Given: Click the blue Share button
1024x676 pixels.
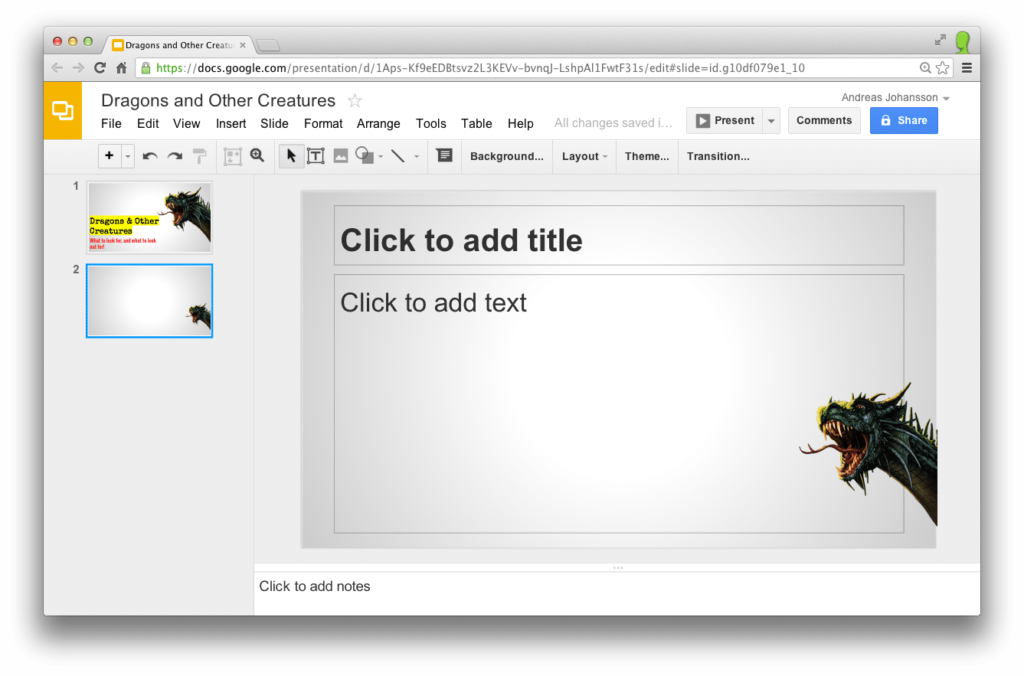Looking at the screenshot, I should coord(903,119).
